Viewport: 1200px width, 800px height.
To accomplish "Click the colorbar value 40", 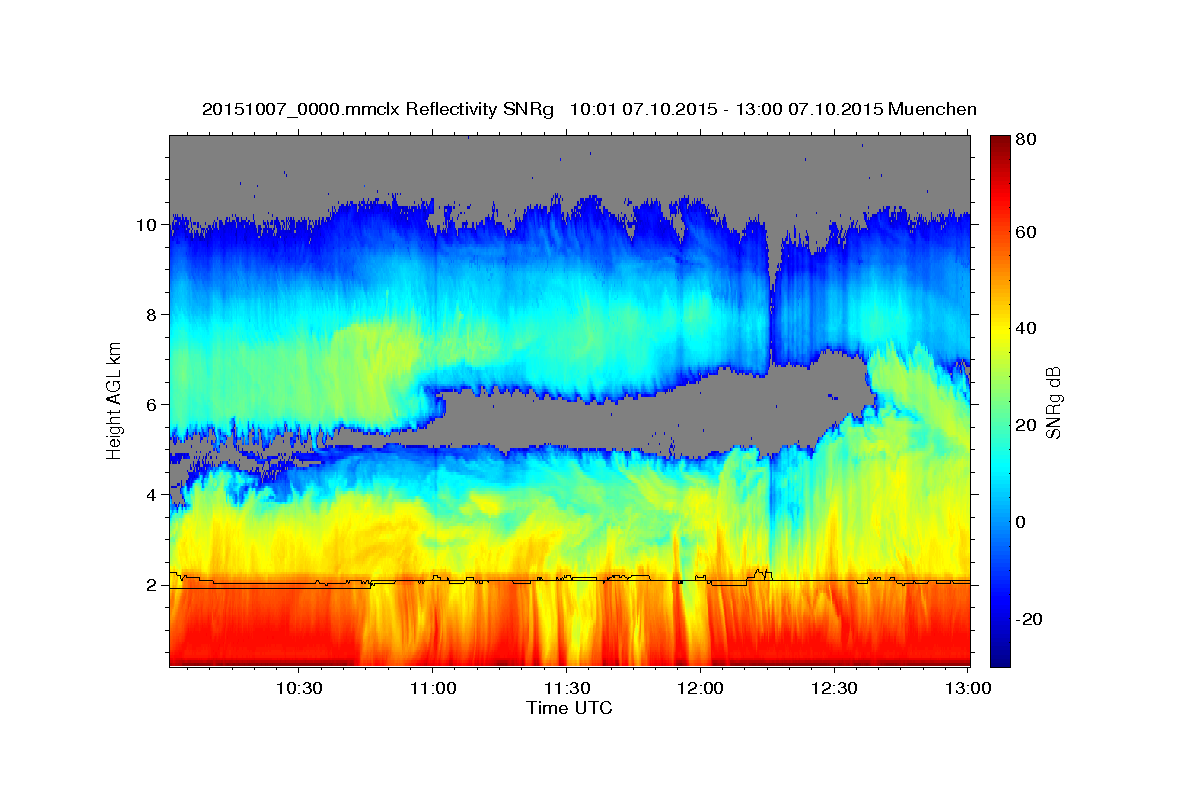I will click(x=1028, y=328).
